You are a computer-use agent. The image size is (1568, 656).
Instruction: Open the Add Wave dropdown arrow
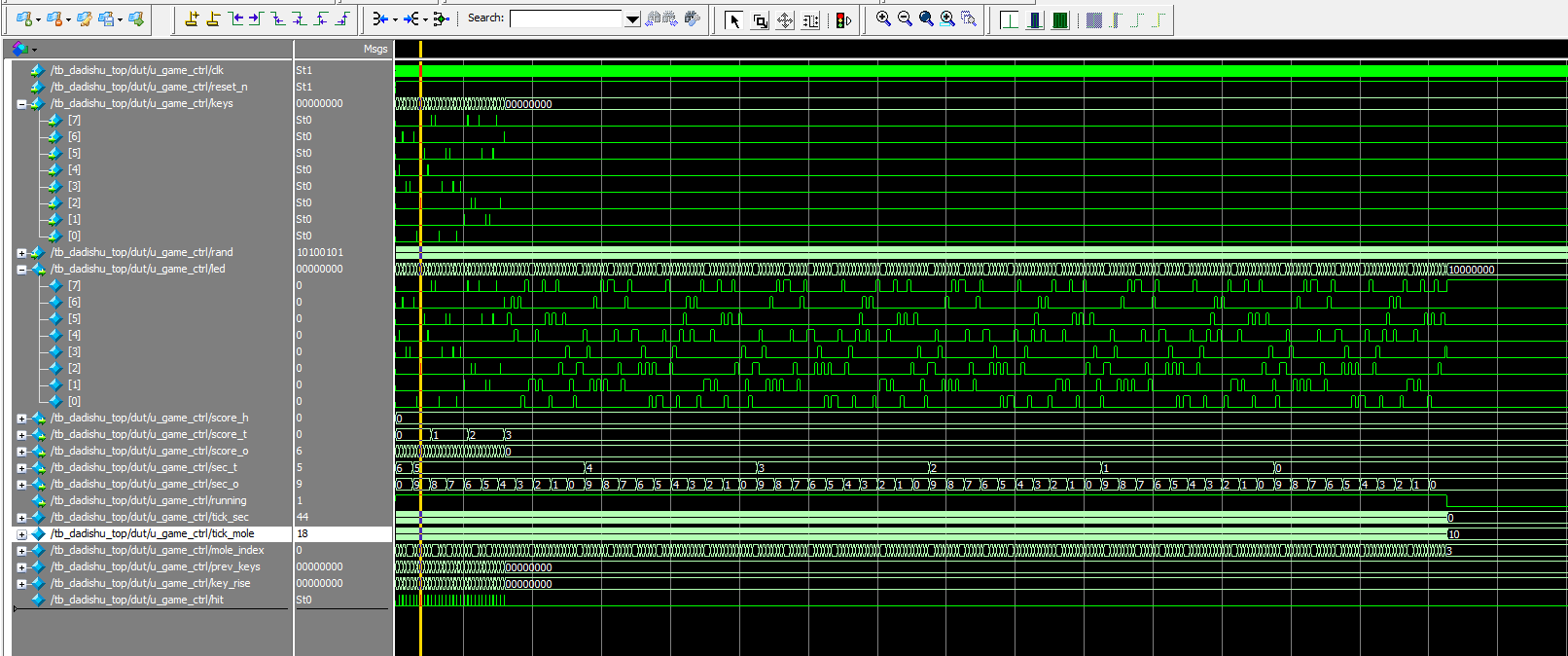click(38, 19)
